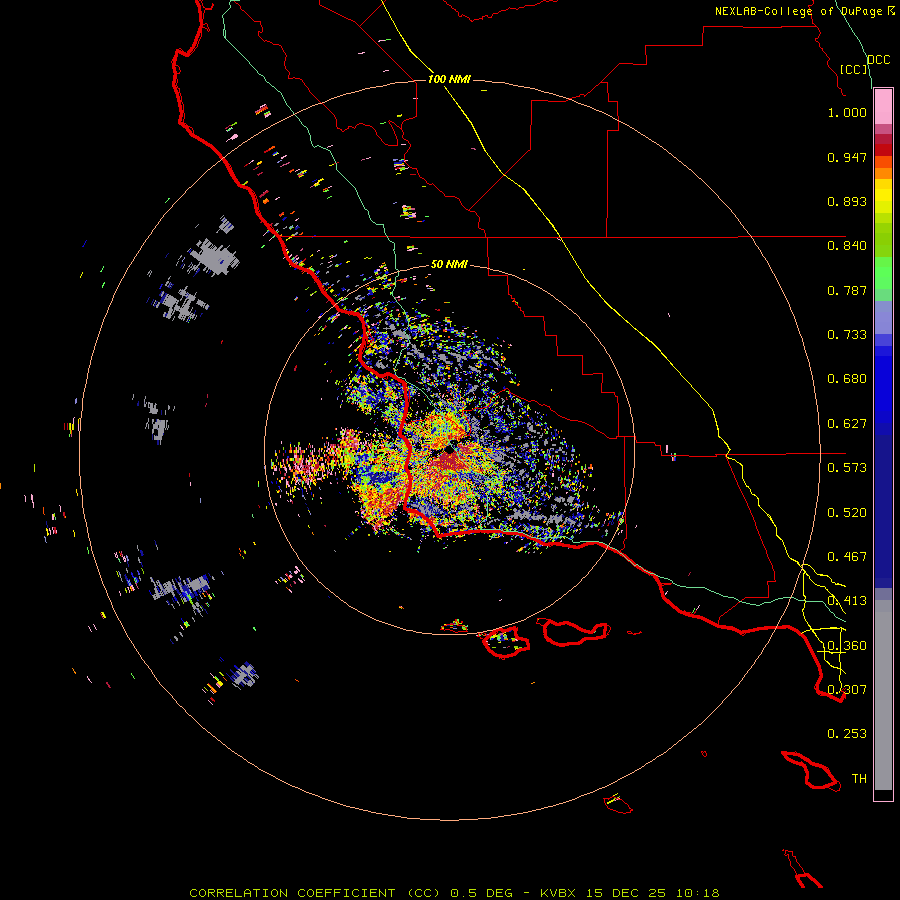
Task: Click the 0.360 legend value
Action: tap(847, 646)
